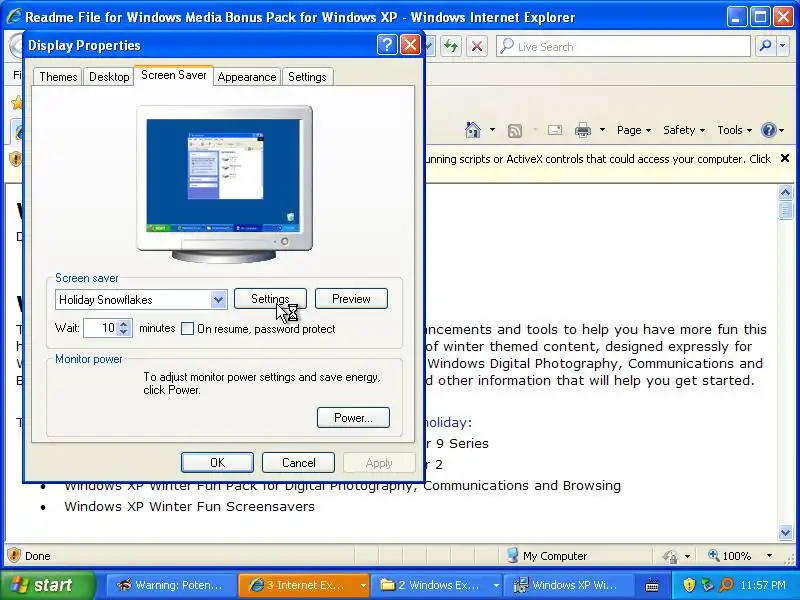Screen dimensions: 800x600
Task: Decrease wait time with down spinner arrow
Action: tap(124, 332)
